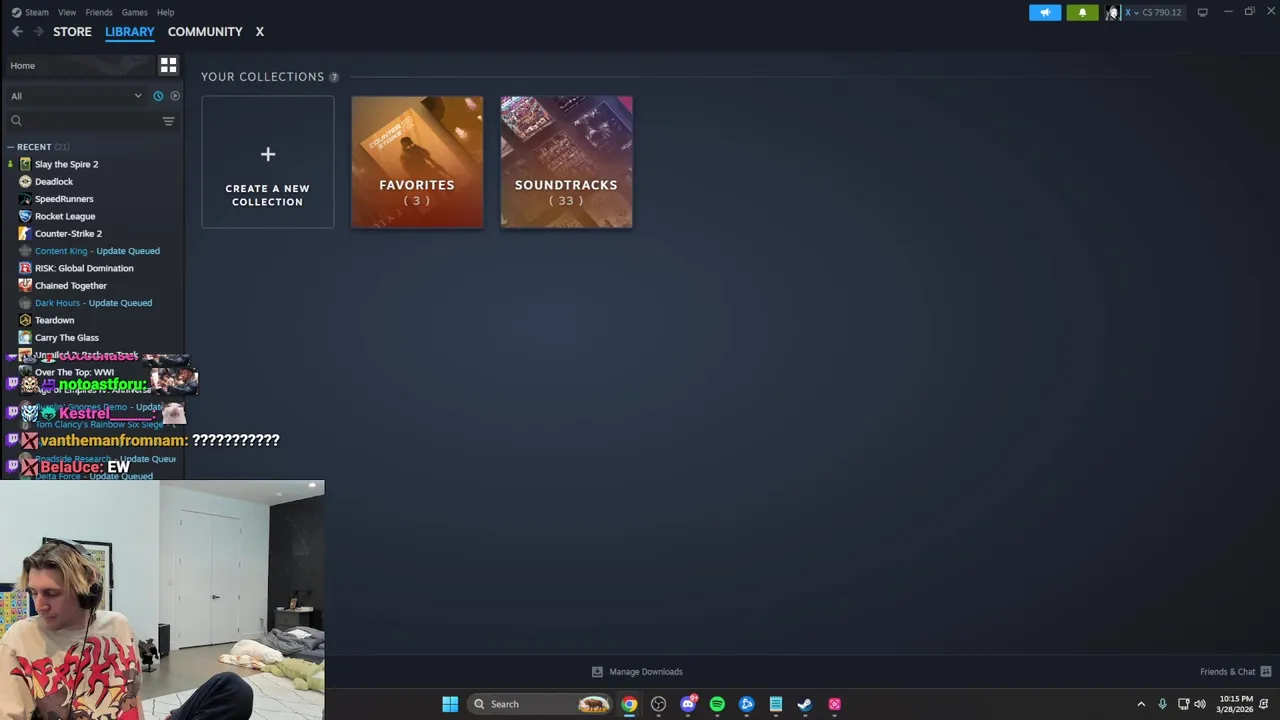Screen dimensions: 1280x720
Task: Switch to the LIBRARY tab
Action: (130, 32)
